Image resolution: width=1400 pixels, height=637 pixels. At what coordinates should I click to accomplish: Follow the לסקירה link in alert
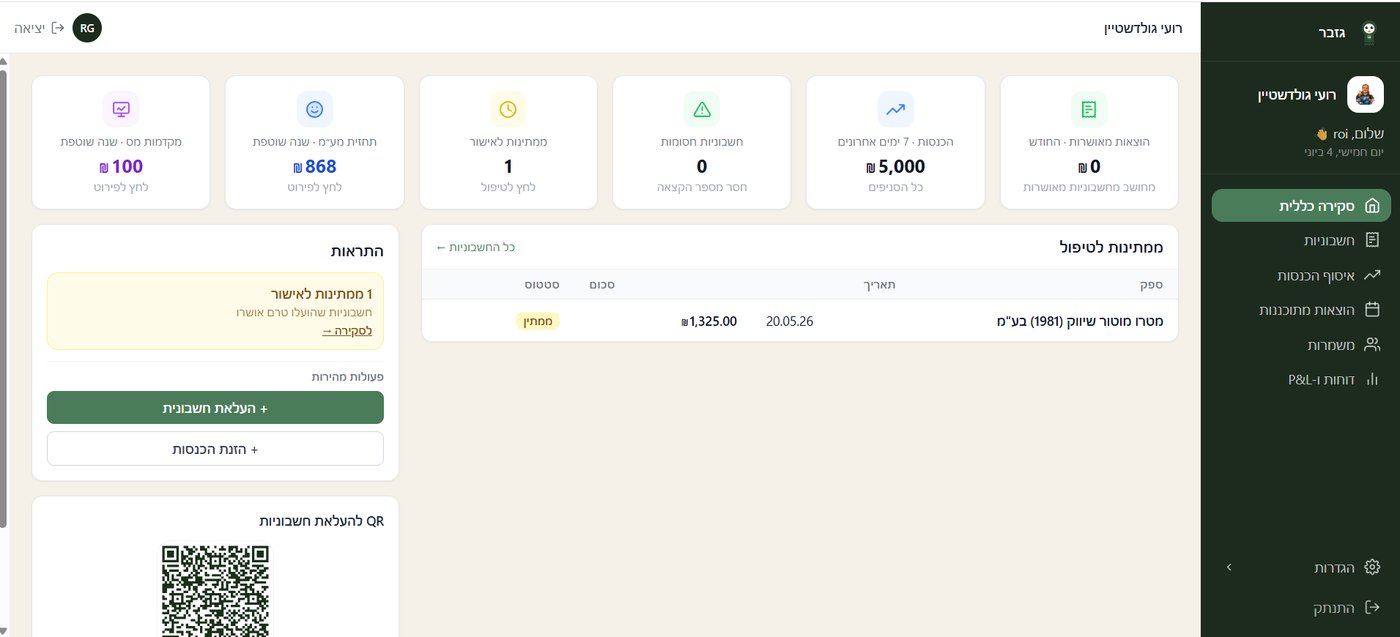pos(347,330)
